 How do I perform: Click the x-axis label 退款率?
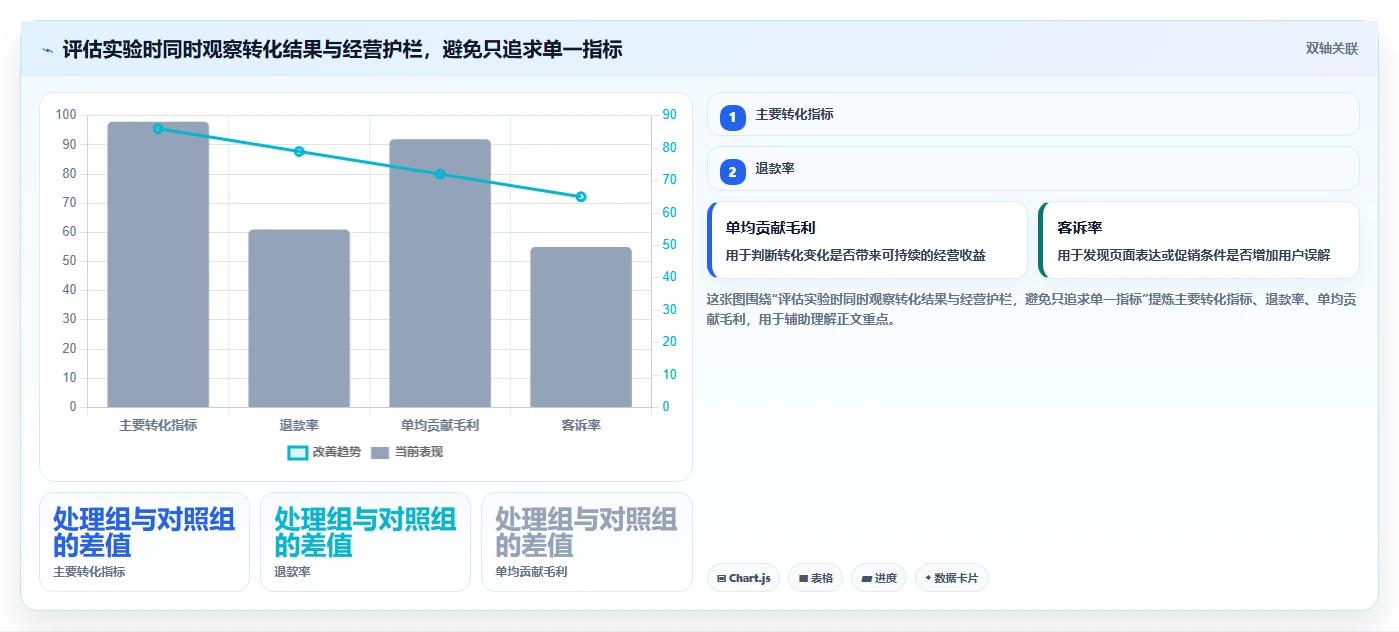299,425
